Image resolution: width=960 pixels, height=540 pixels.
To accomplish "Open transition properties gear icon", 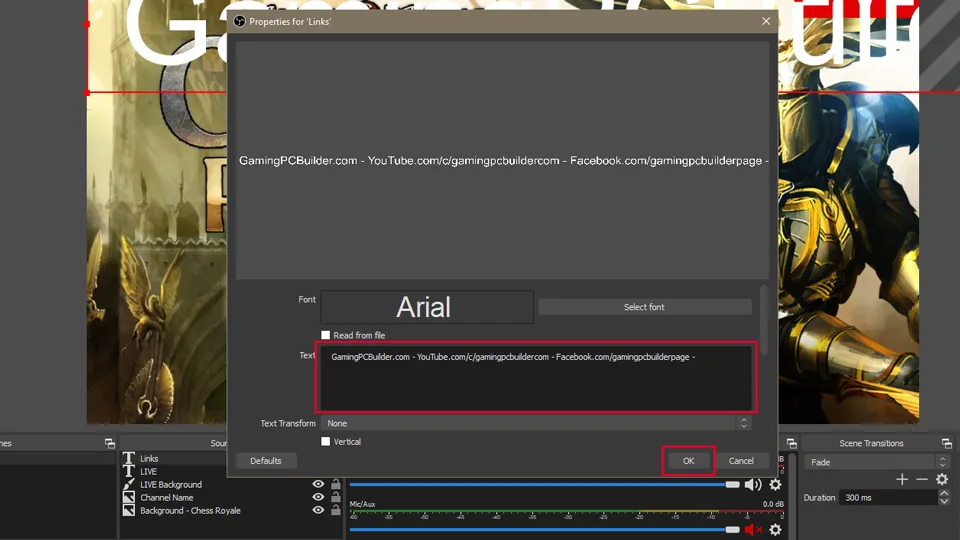I will click(x=942, y=479).
